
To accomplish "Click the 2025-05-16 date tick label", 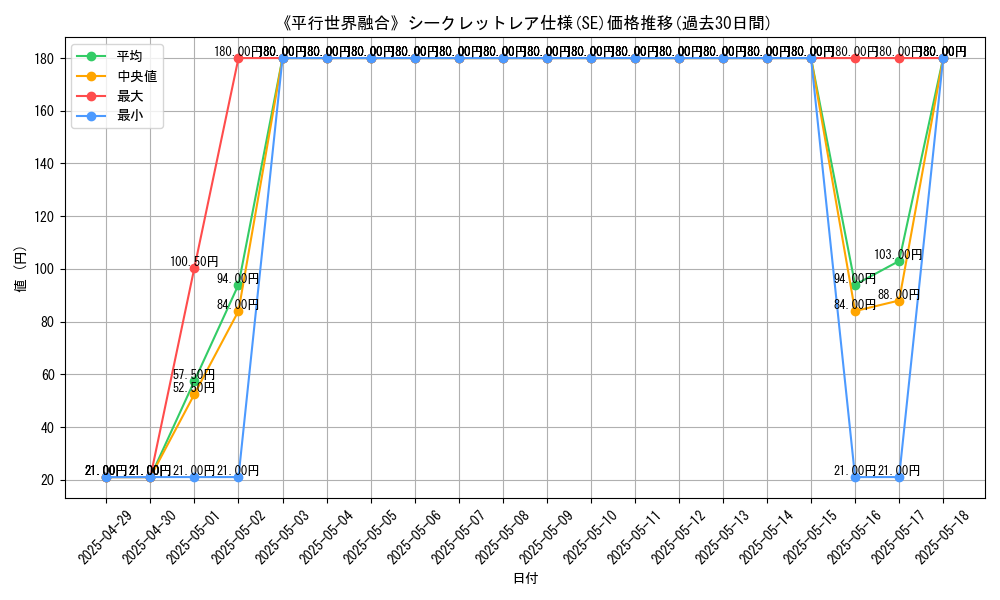I will pos(853,537).
